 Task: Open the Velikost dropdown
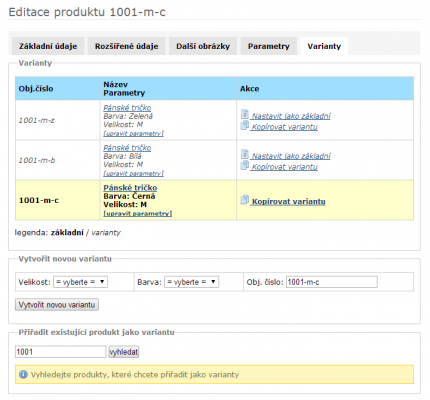click(80, 282)
